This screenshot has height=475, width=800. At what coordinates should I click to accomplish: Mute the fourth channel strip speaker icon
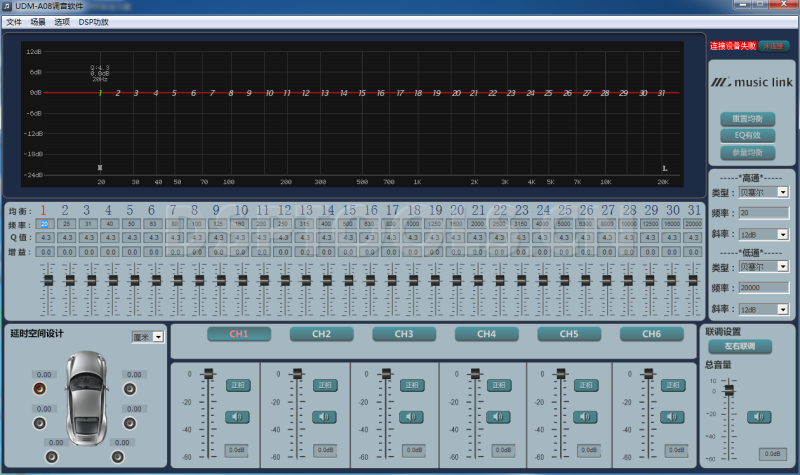click(x=498, y=417)
